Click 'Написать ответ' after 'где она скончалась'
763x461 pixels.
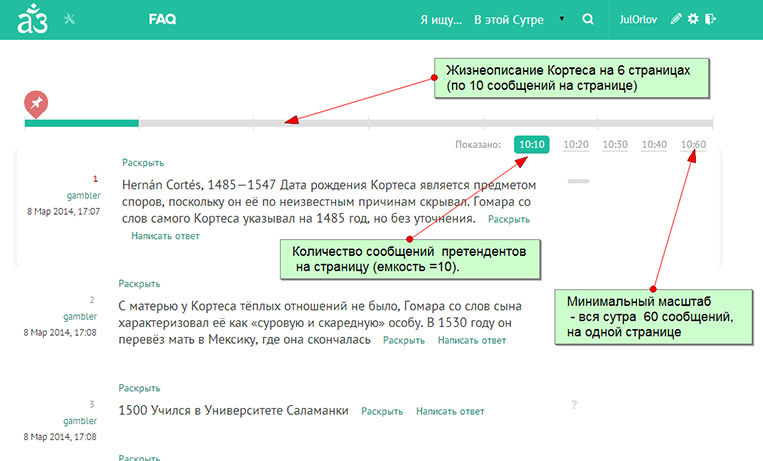472,341
